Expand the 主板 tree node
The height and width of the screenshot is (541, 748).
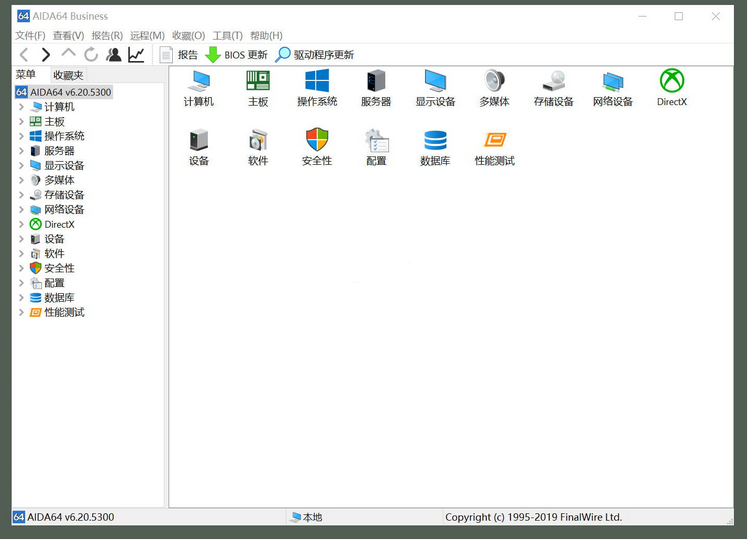(21, 122)
